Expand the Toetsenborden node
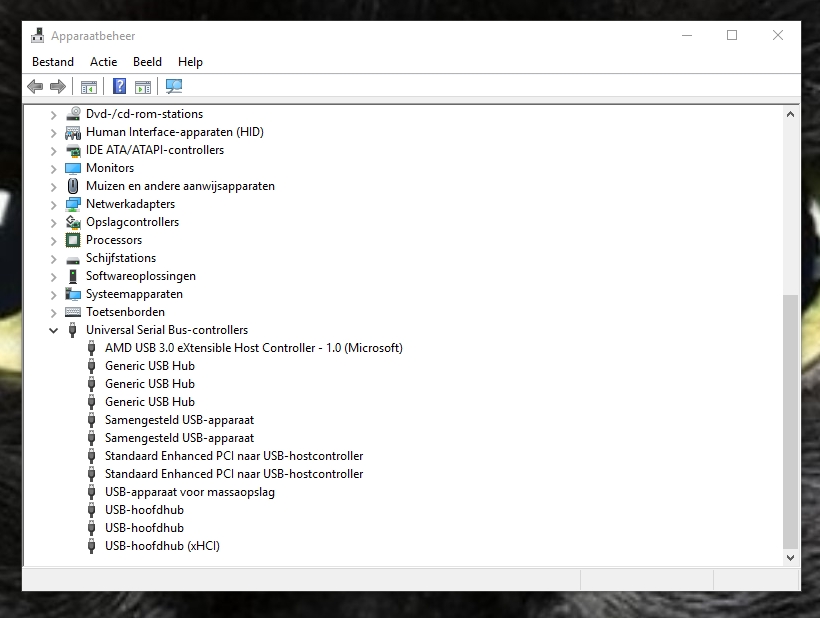 tap(53, 313)
